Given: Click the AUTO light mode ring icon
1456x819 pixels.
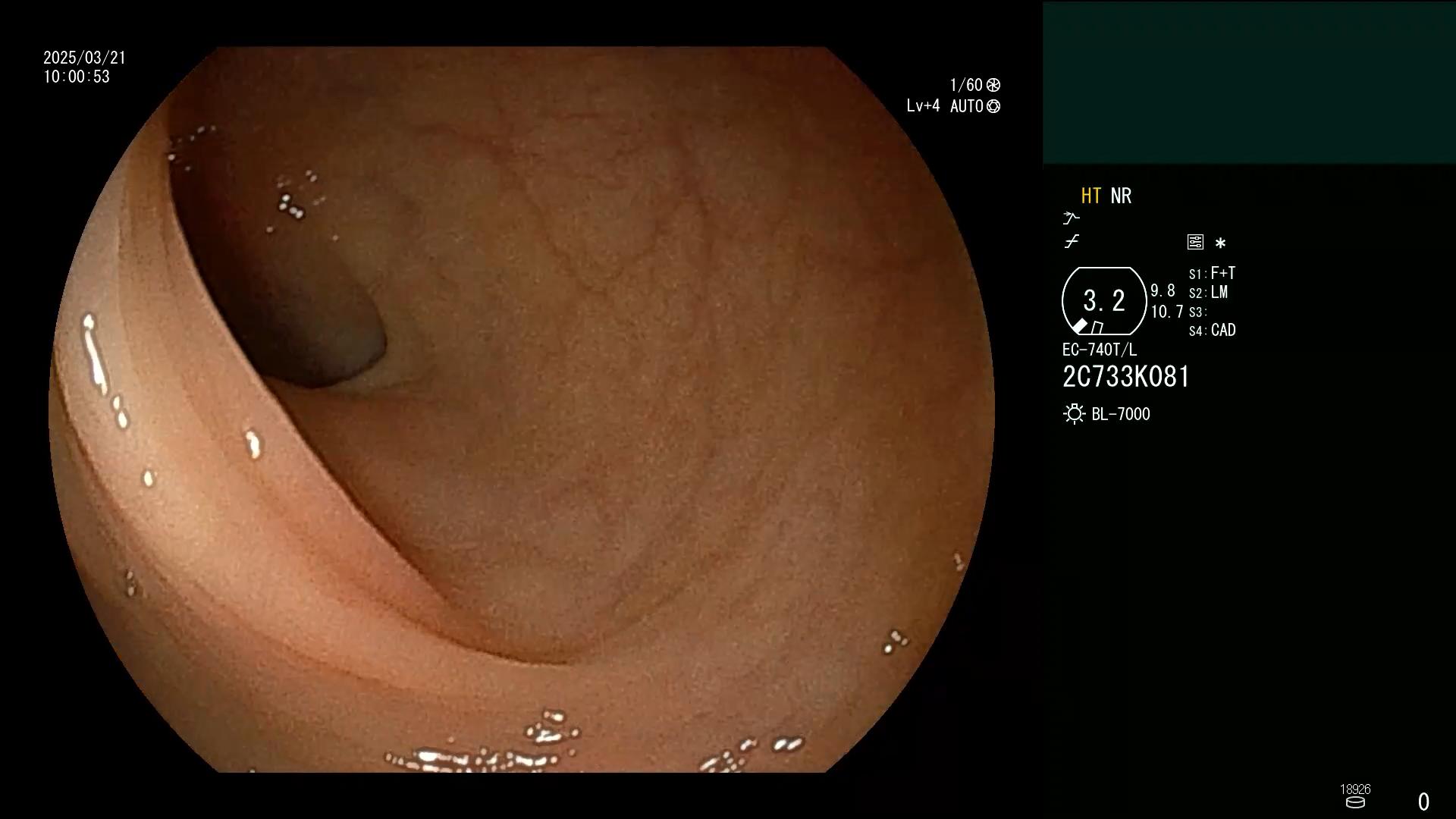Looking at the screenshot, I should tap(993, 106).
